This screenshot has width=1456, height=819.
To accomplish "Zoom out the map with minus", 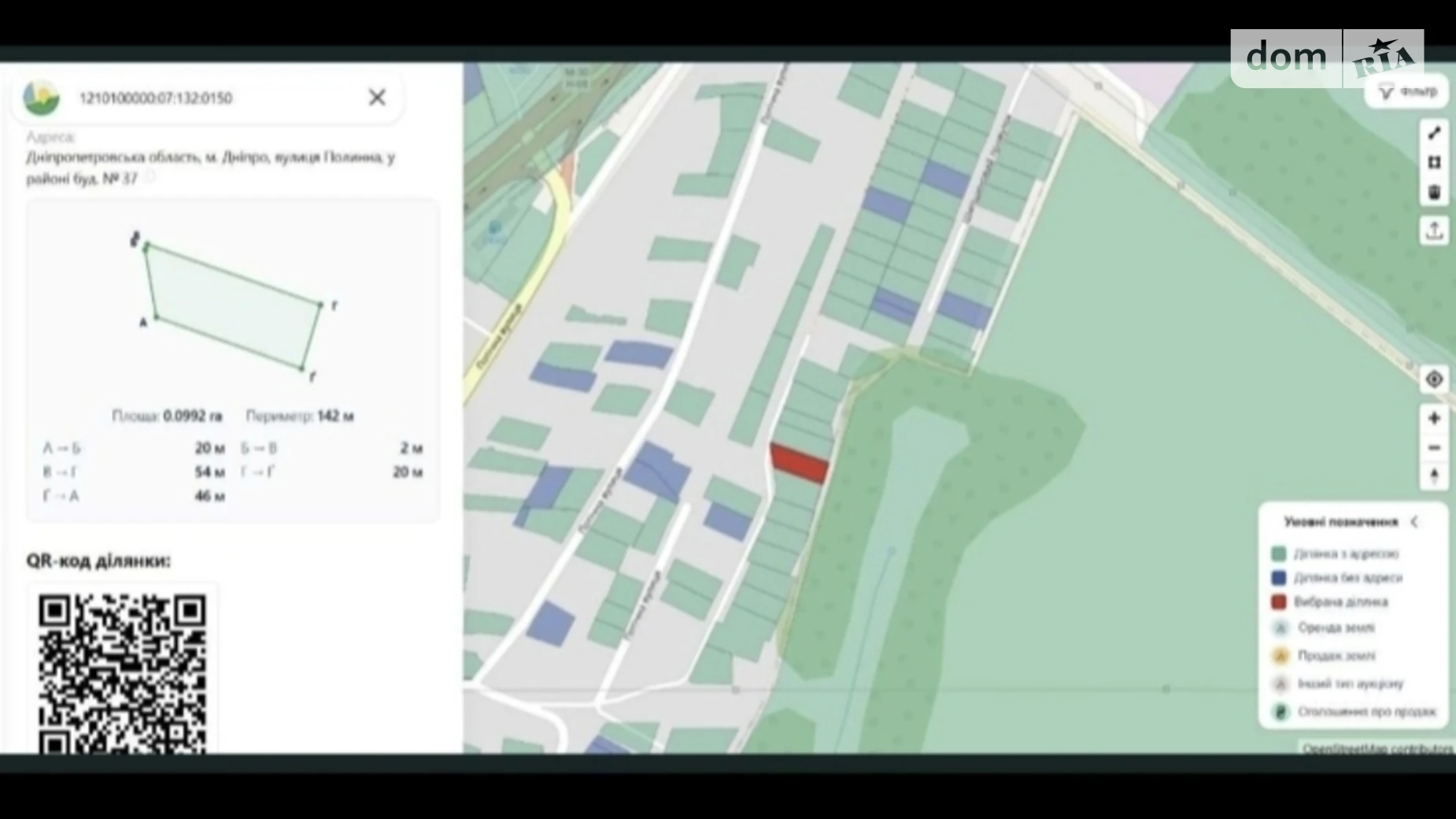I will click(1434, 447).
